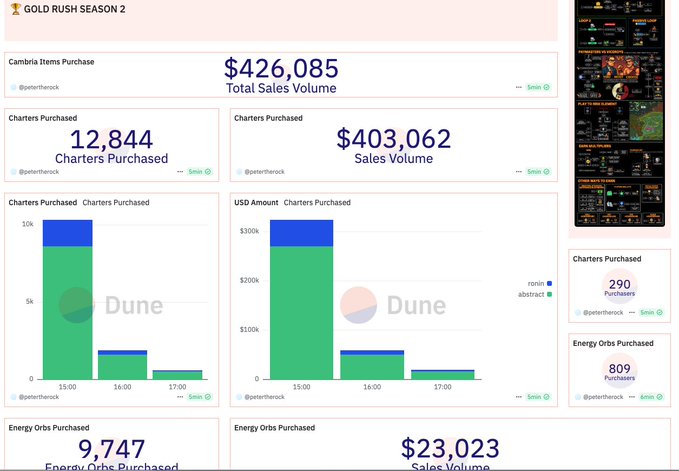Open the Gold Rush infographic thumbnail

[619, 113]
